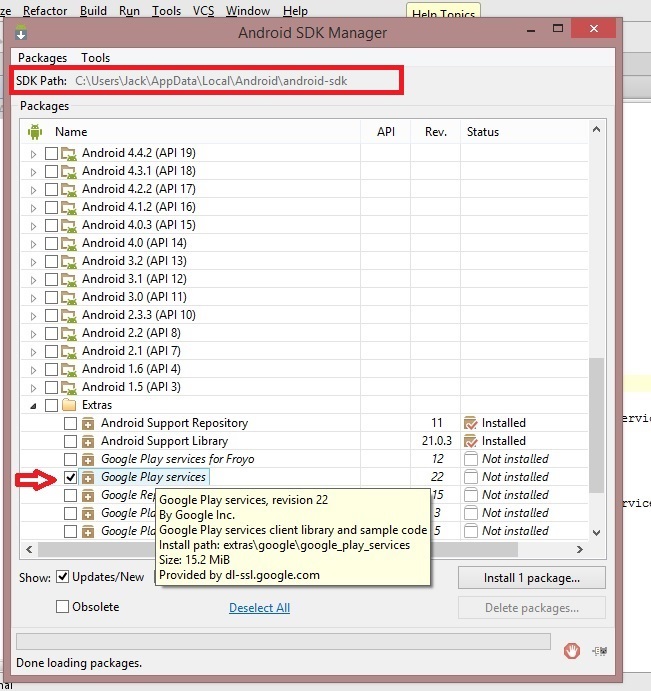
Task: Click the vertical scrollbar down arrow
Action: click(x=596, y=533)
